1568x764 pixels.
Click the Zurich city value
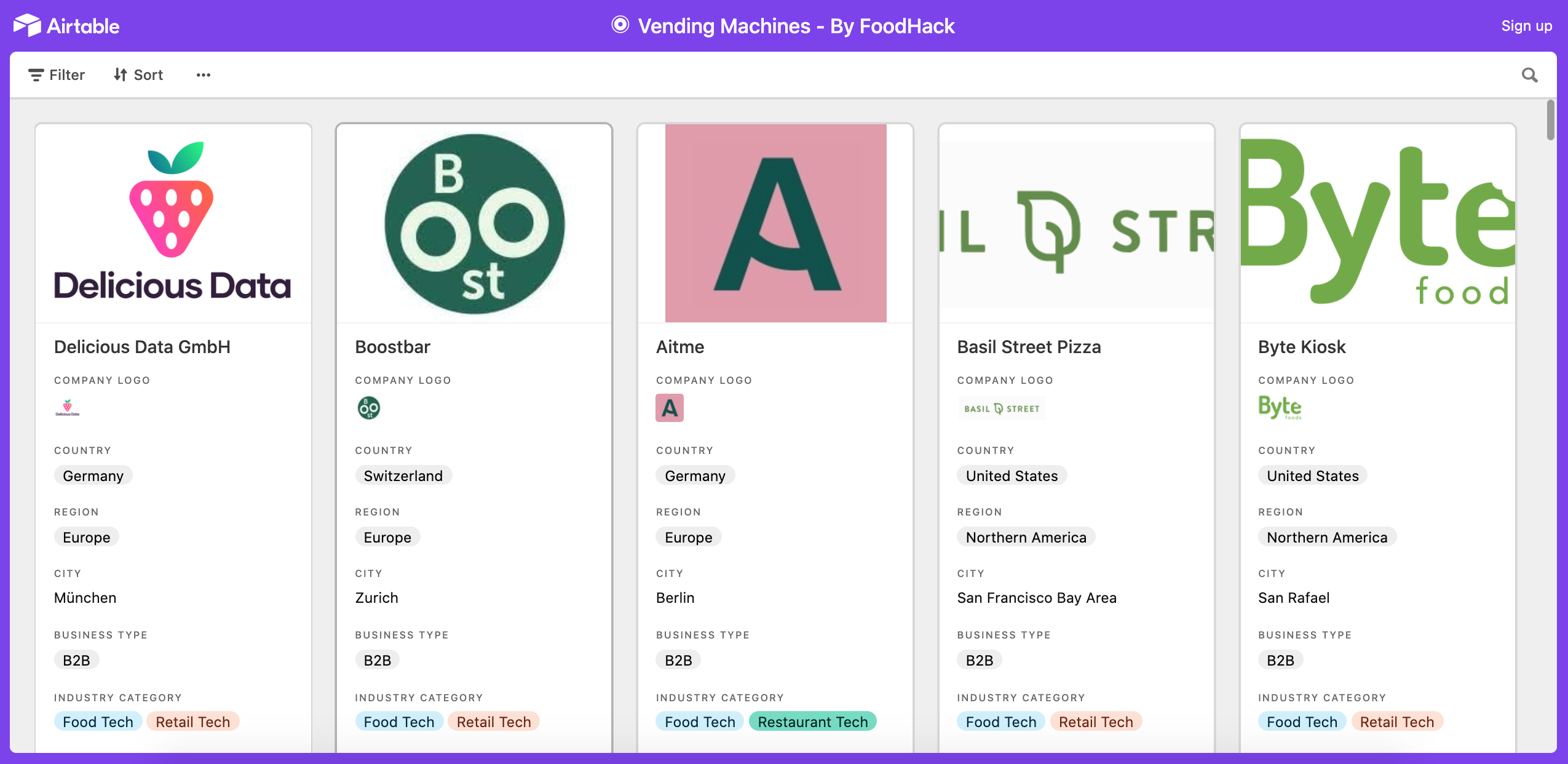376,598
